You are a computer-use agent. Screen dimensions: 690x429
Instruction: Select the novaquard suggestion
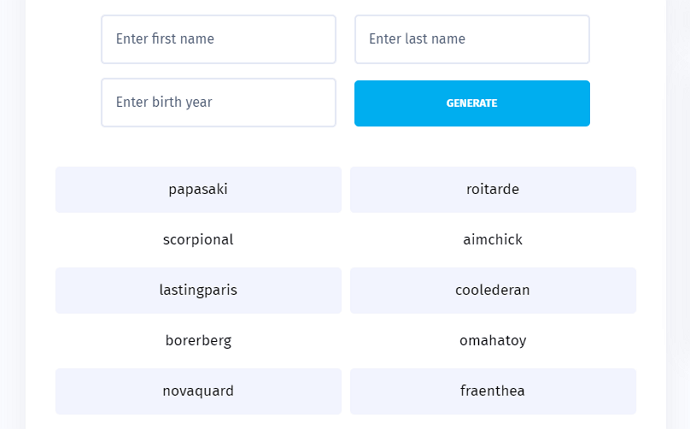(x=198, y=391)
